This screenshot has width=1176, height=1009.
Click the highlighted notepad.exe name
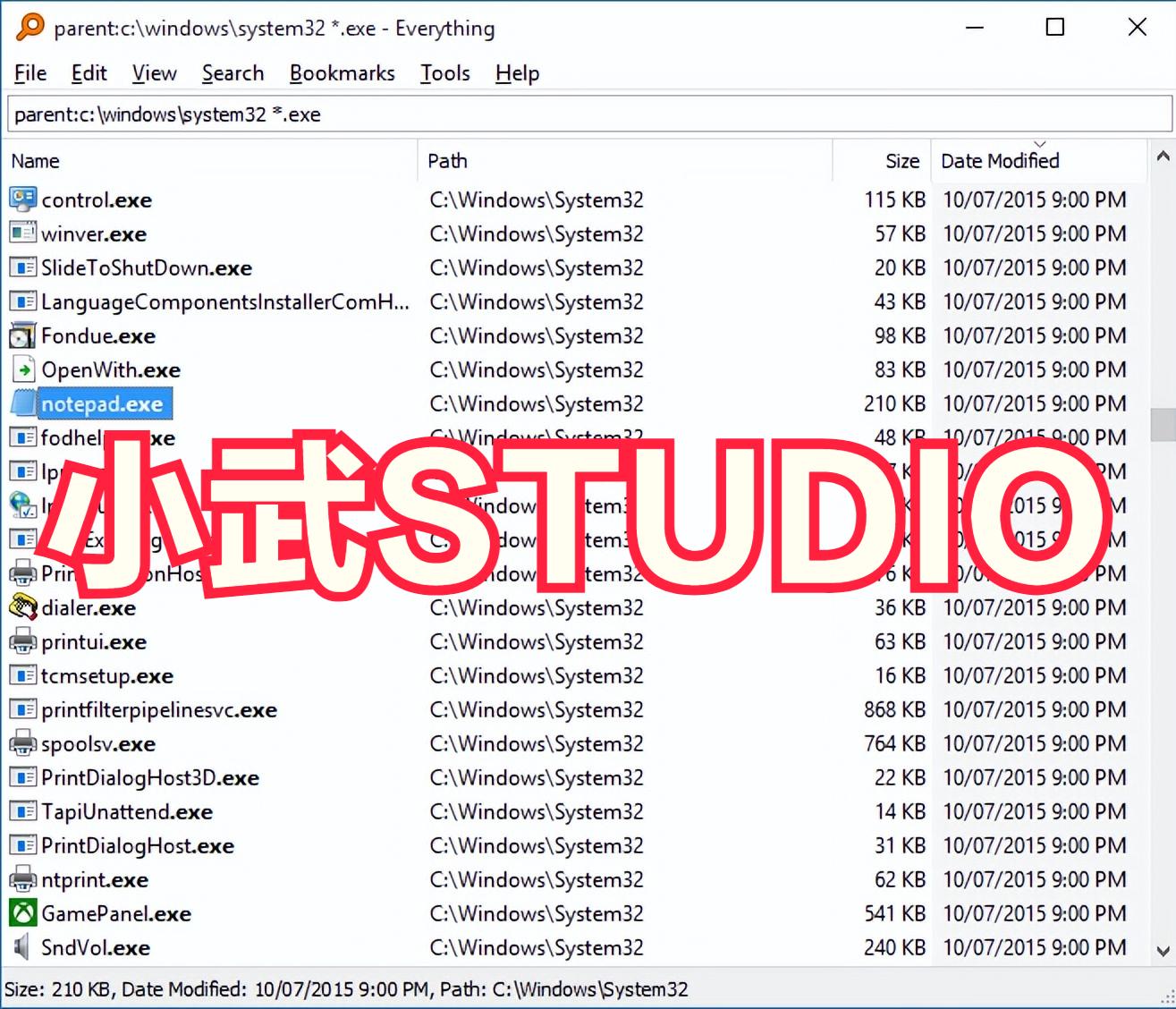(x=103, y=404)
